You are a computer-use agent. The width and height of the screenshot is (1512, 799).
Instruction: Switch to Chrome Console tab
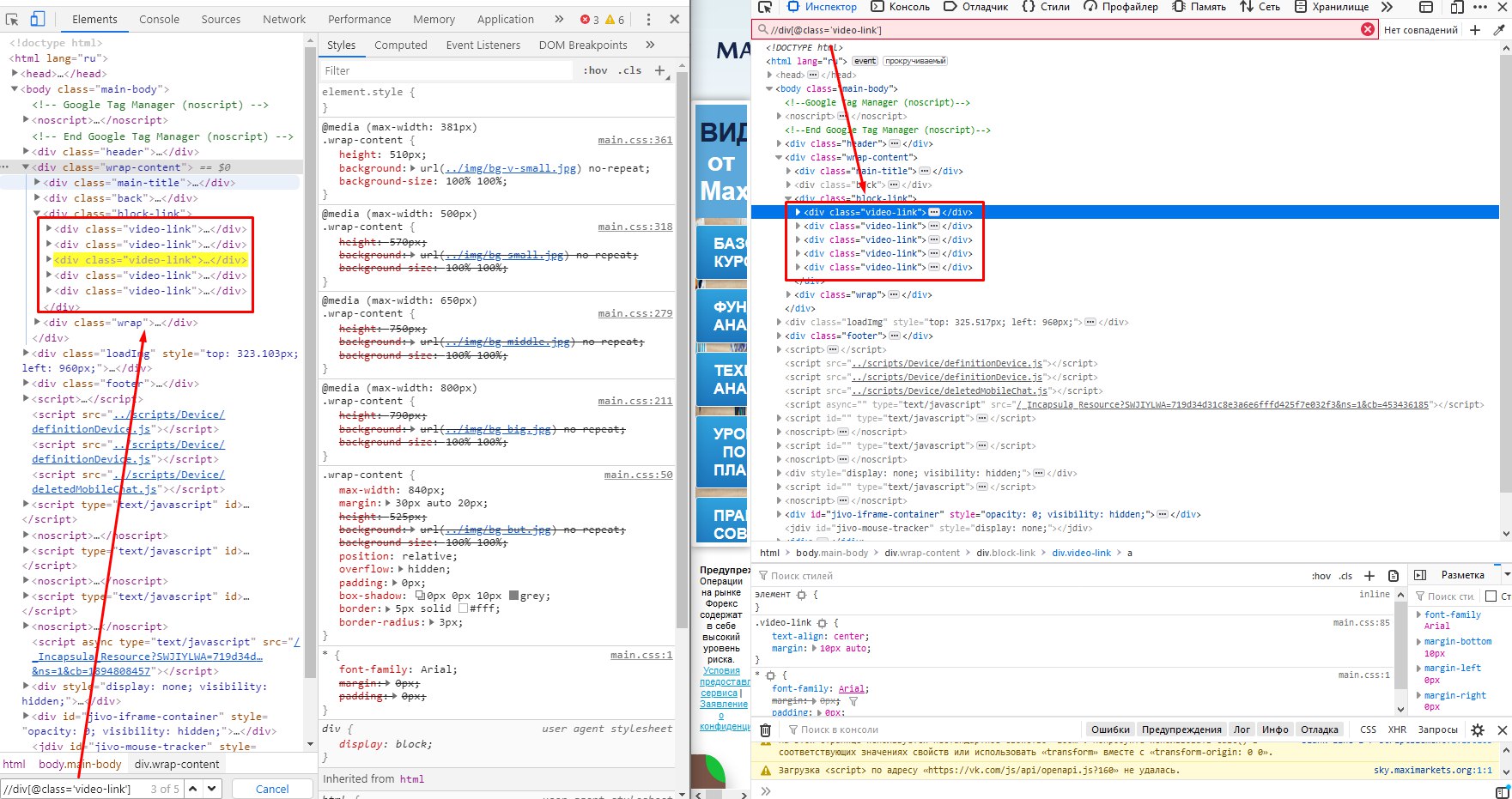point(160,19)
